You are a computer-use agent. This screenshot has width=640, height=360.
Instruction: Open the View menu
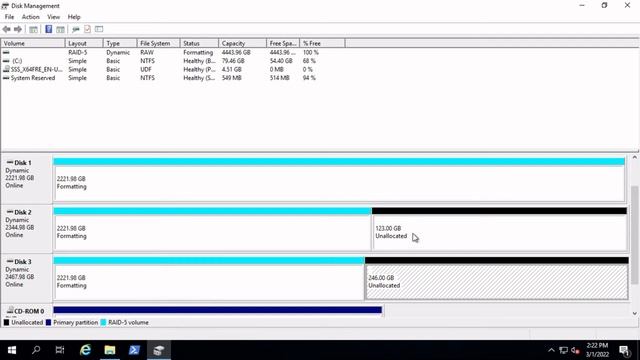tap(53, 17)
